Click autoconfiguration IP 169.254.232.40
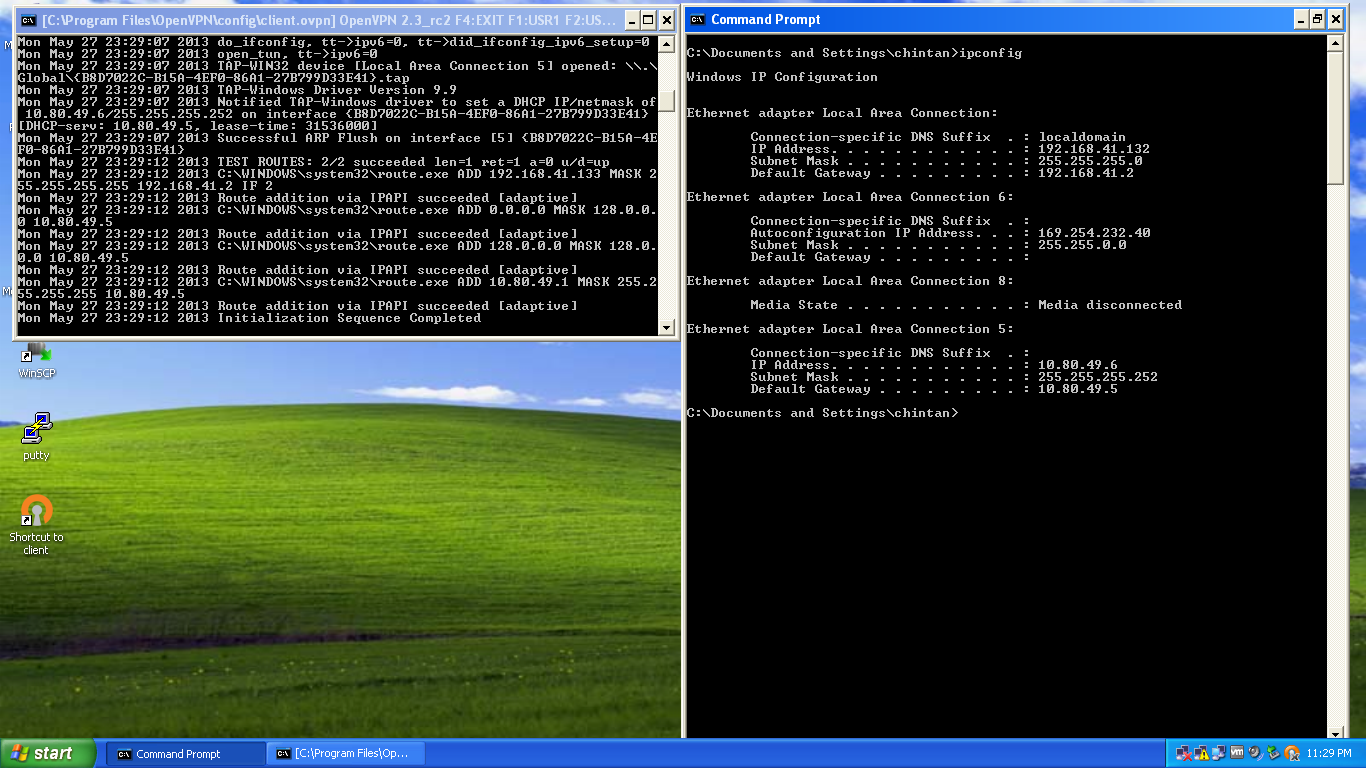This screenshot has width=1366, height=768. click(x=1094, y=233)
